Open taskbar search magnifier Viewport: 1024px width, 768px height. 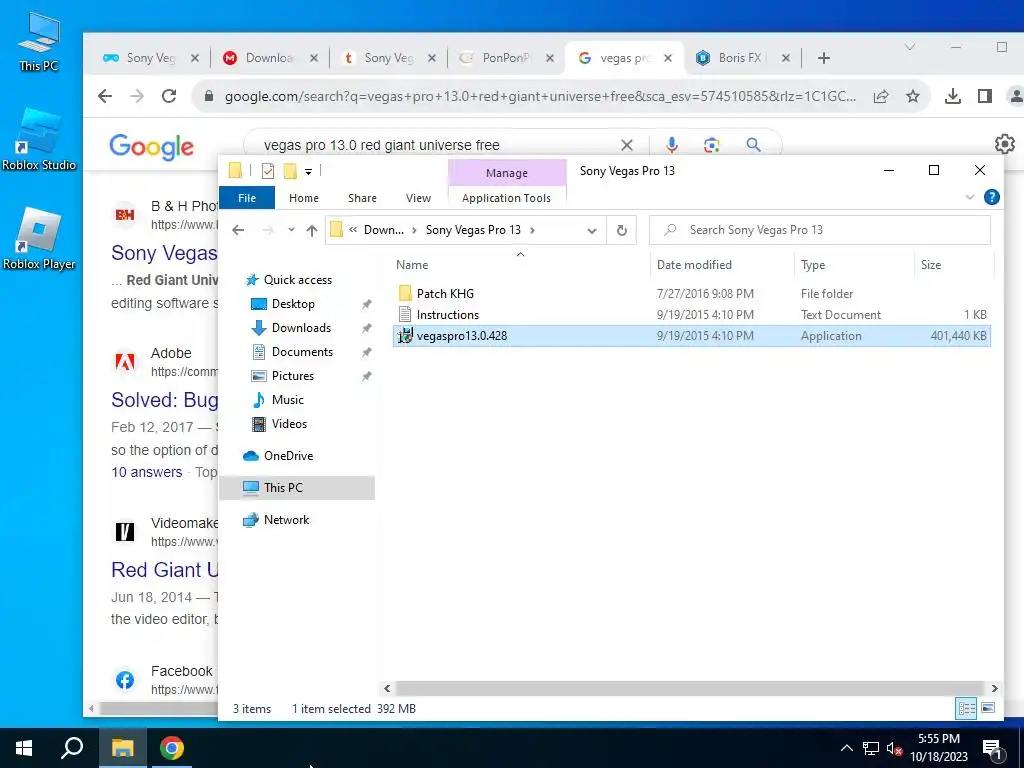(x=72, y=748)
